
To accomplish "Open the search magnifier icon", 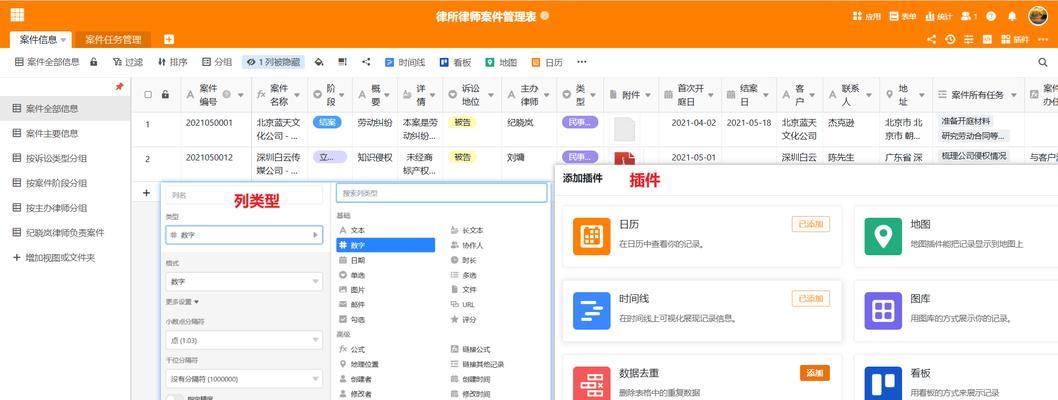I will (x=1042, y=62).
